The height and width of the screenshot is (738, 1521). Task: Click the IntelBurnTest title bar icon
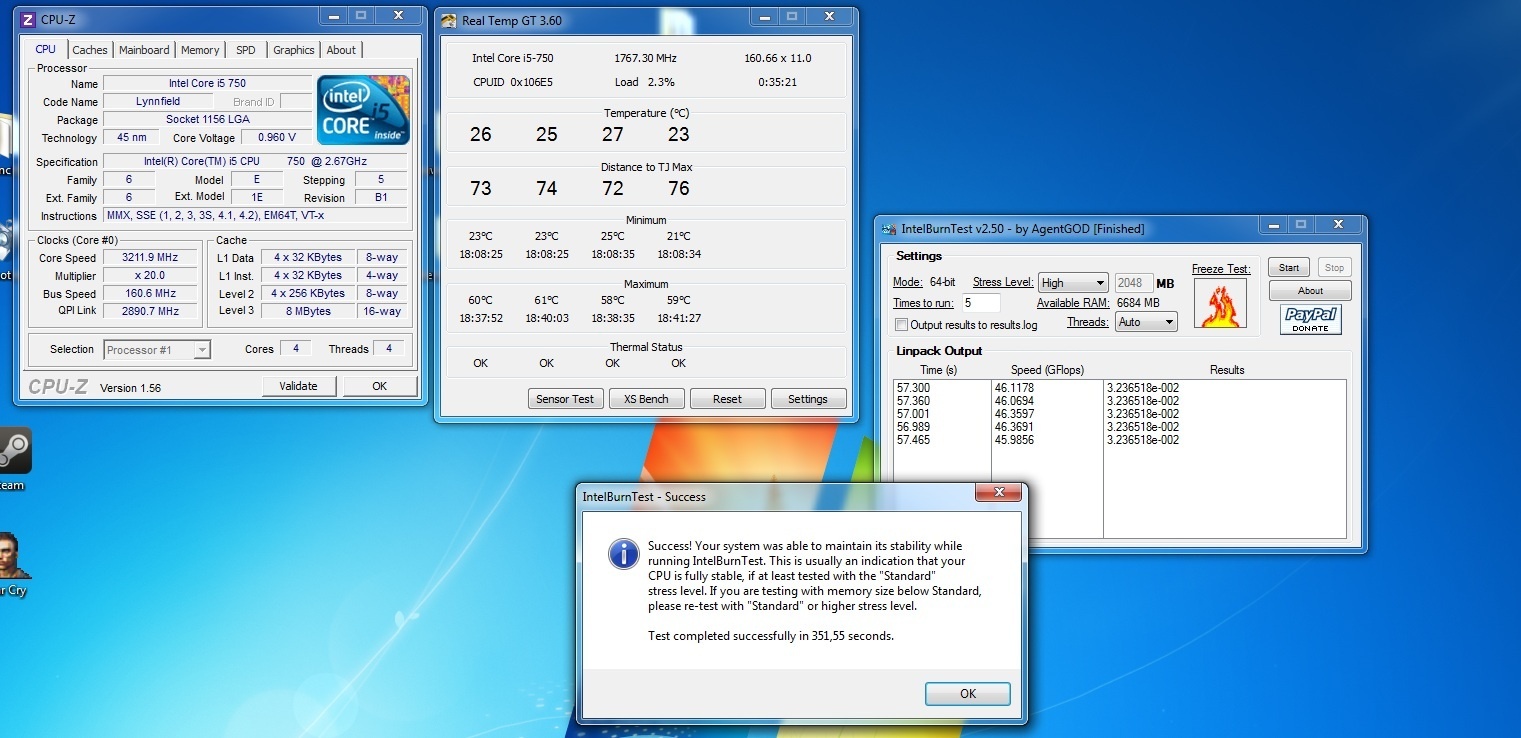889,229
